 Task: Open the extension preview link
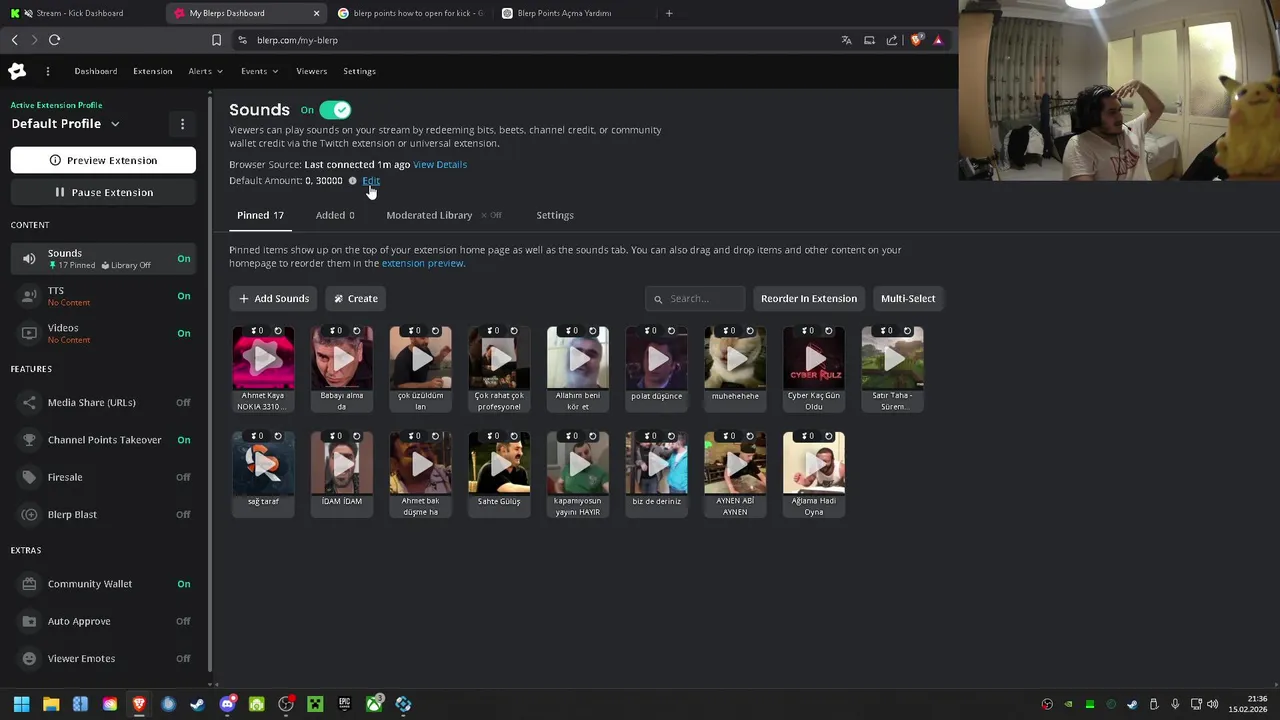tap(423, 263)
